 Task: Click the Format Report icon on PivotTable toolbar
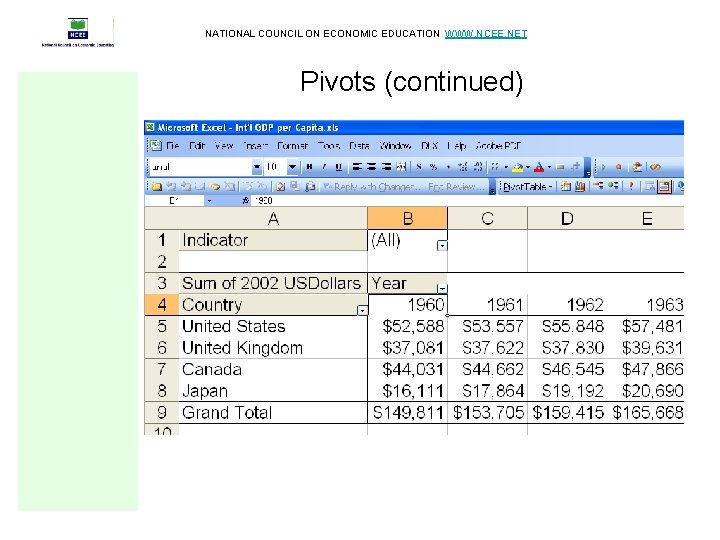click(x=566, y=186)
